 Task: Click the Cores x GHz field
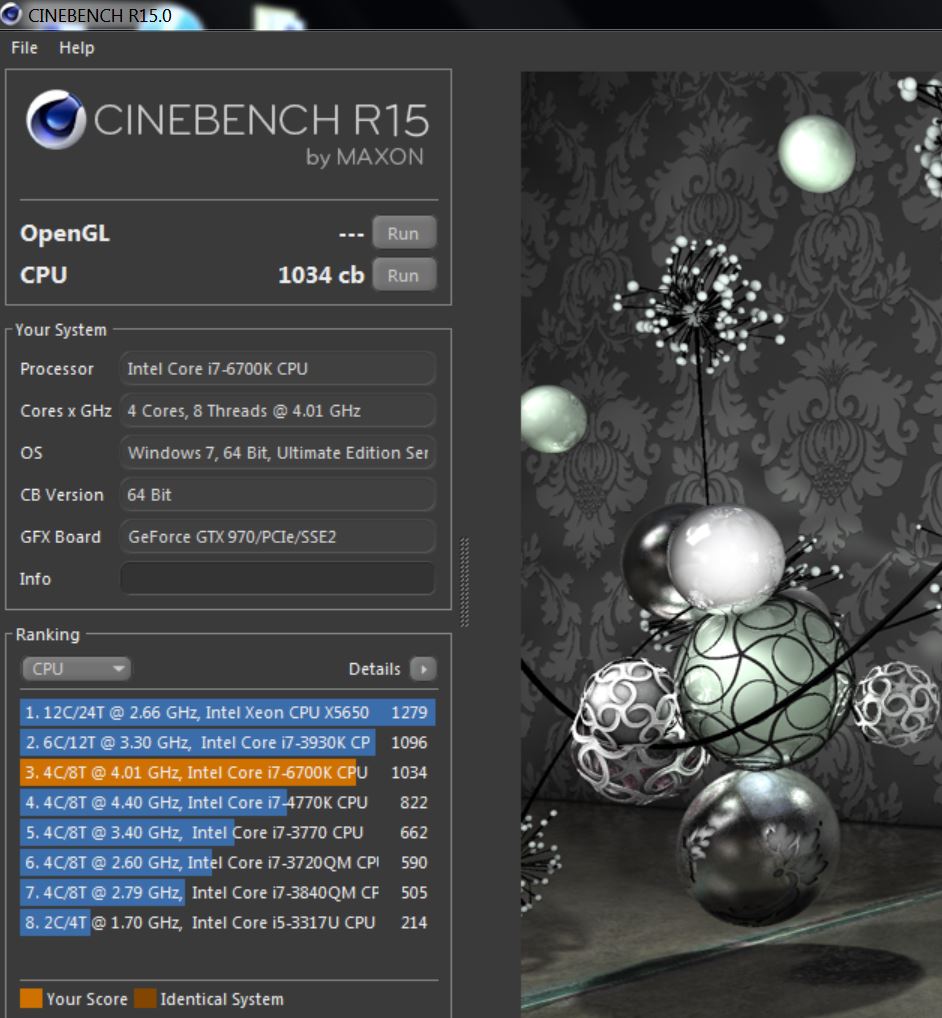(278, 411)
